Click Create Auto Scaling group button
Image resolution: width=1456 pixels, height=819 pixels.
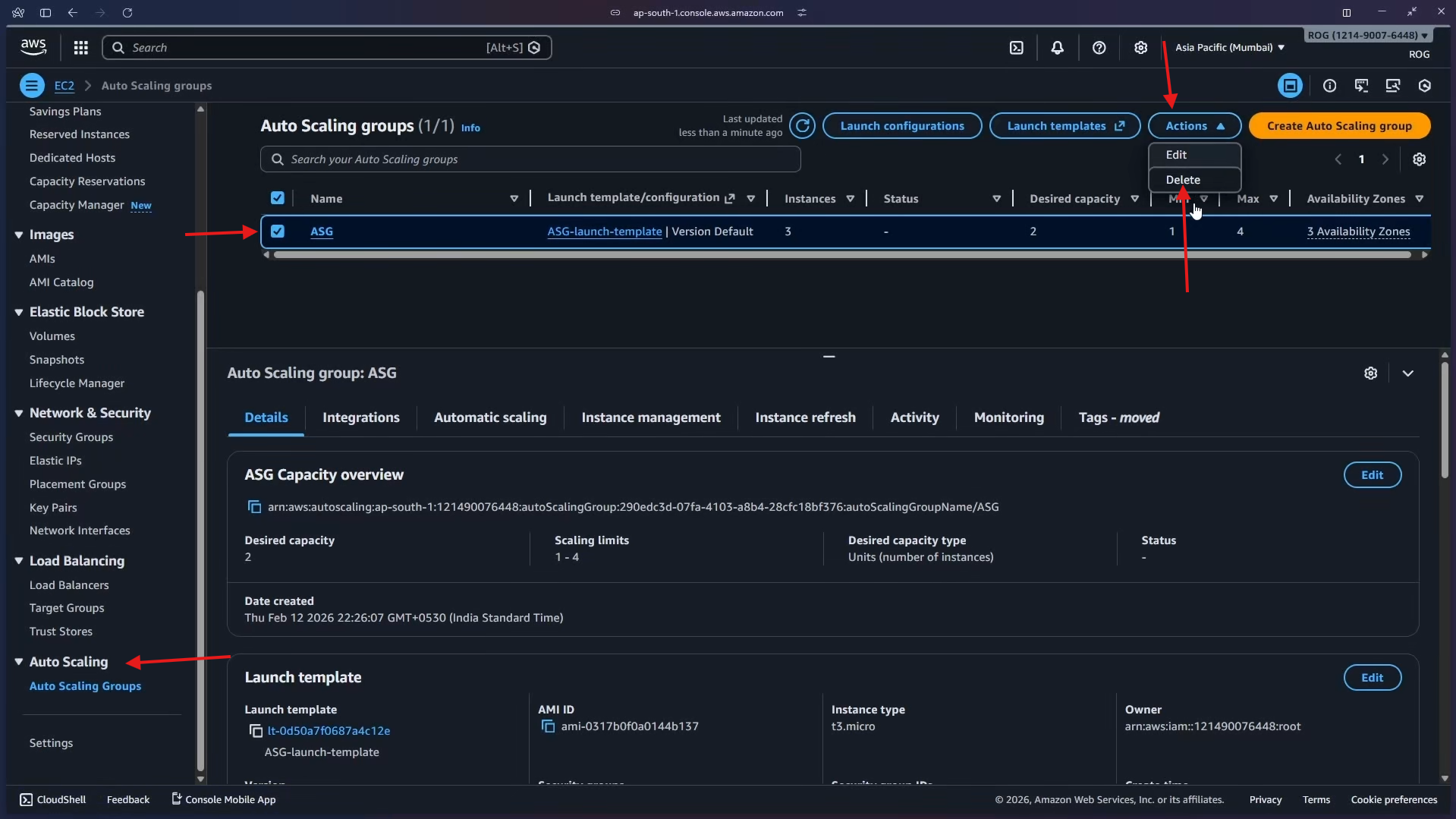tap(1339, 125)
